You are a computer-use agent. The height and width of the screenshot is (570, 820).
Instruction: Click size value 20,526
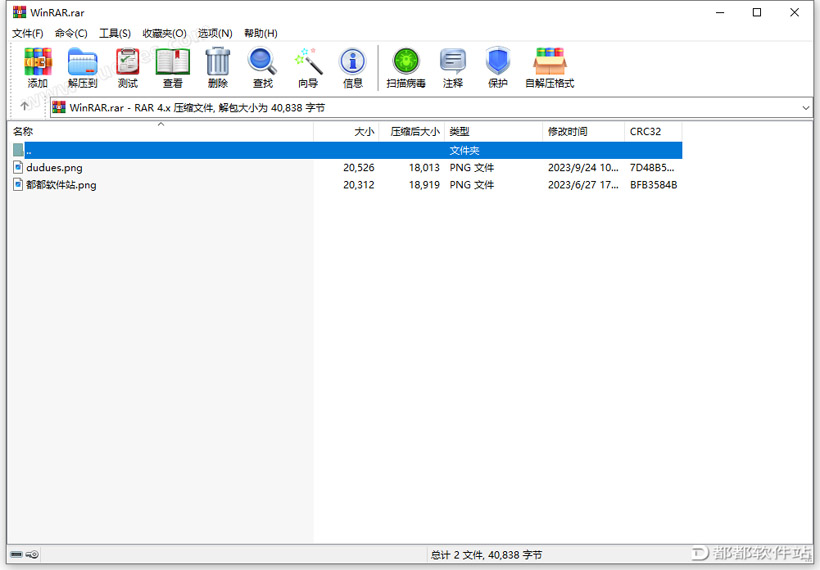(x=359, y=168)
